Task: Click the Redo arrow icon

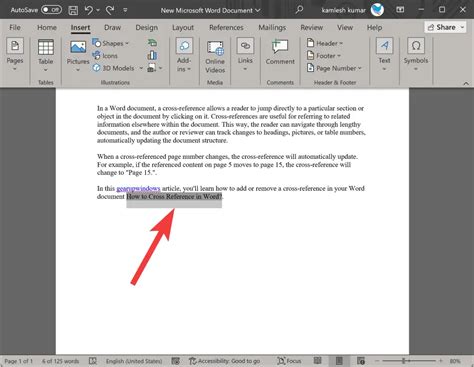Action: tap(110, 10)
